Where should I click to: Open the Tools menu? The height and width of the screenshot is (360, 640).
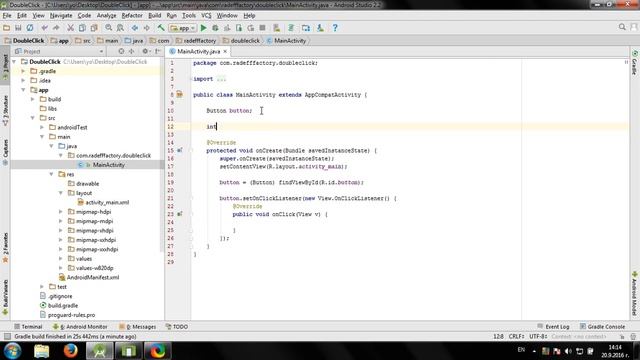pos(189,16)
